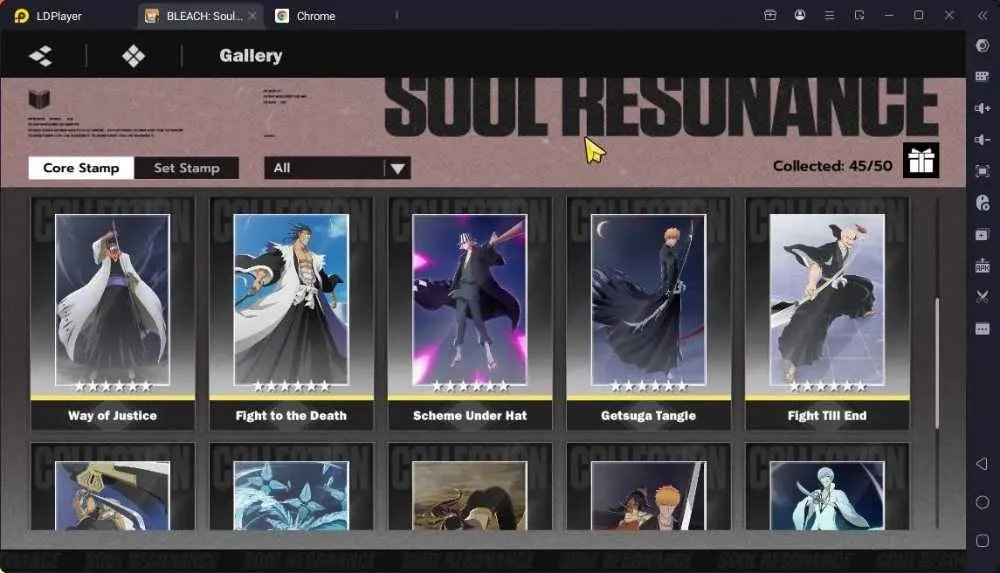Toggle fullscreen icon in LDPlayer sidebar
The image size is (1000, 573).
pos(982,171)
